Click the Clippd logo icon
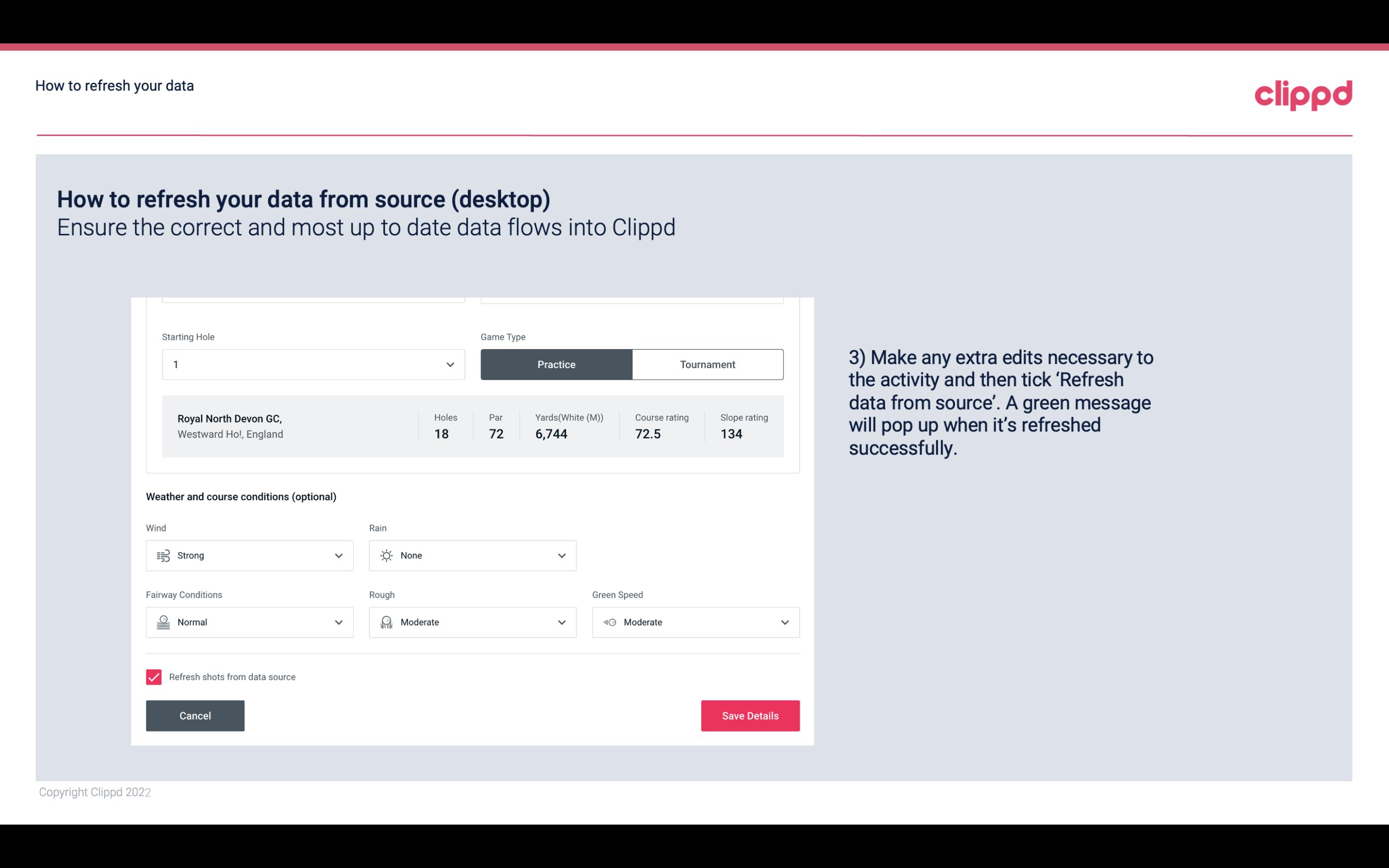Viewport: 1389px width, 868px height. (x=1303, y=94)
